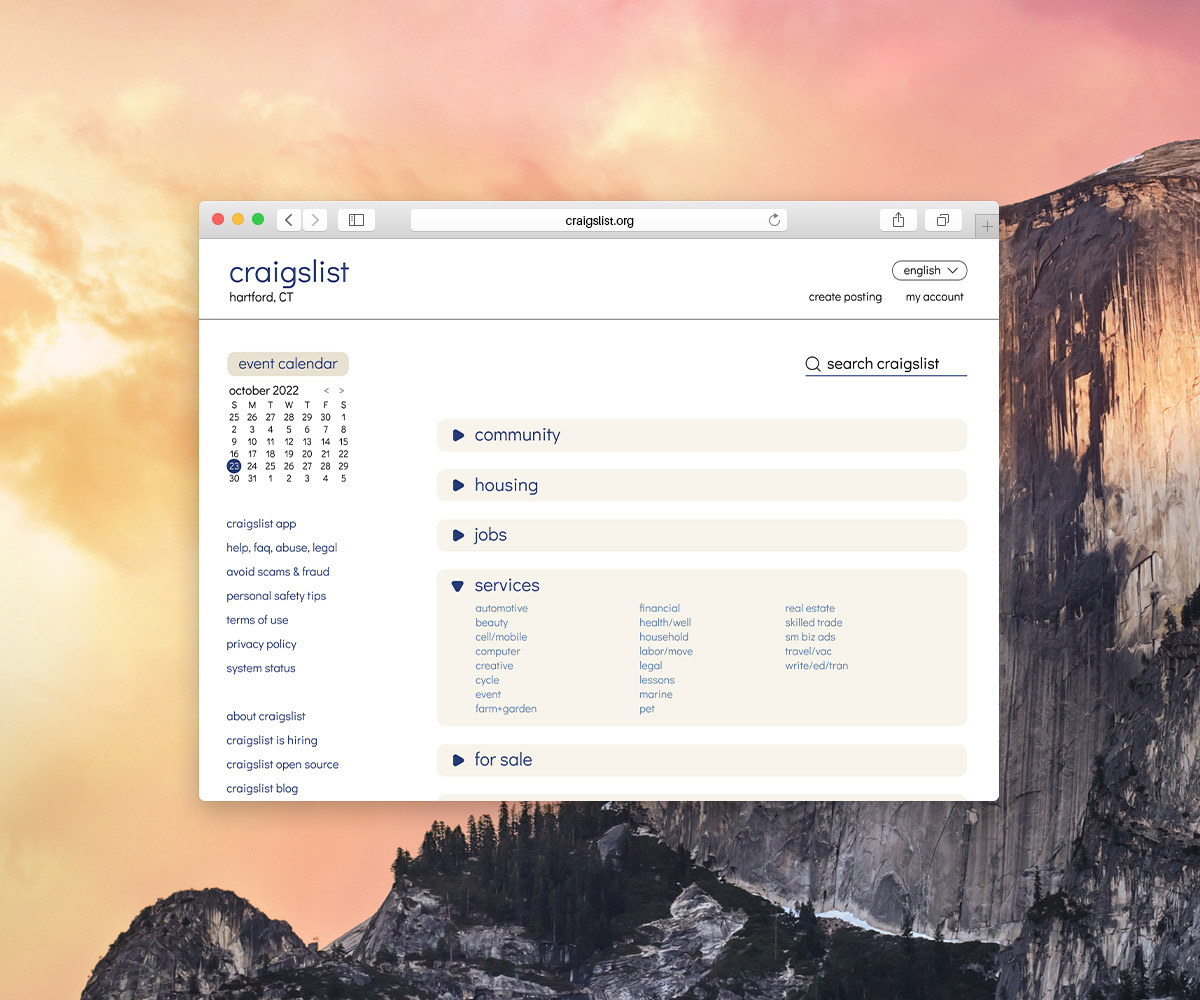Open system status link
Viewport: 1200px width, 1000px height.
click(261, 668)
